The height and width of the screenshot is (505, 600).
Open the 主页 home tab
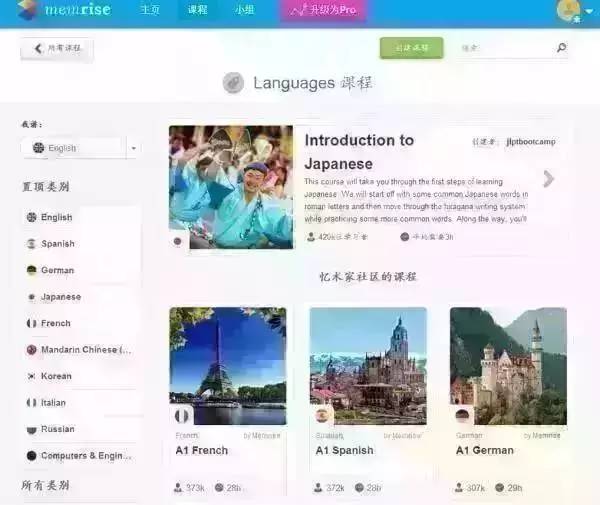click(149, 9)
